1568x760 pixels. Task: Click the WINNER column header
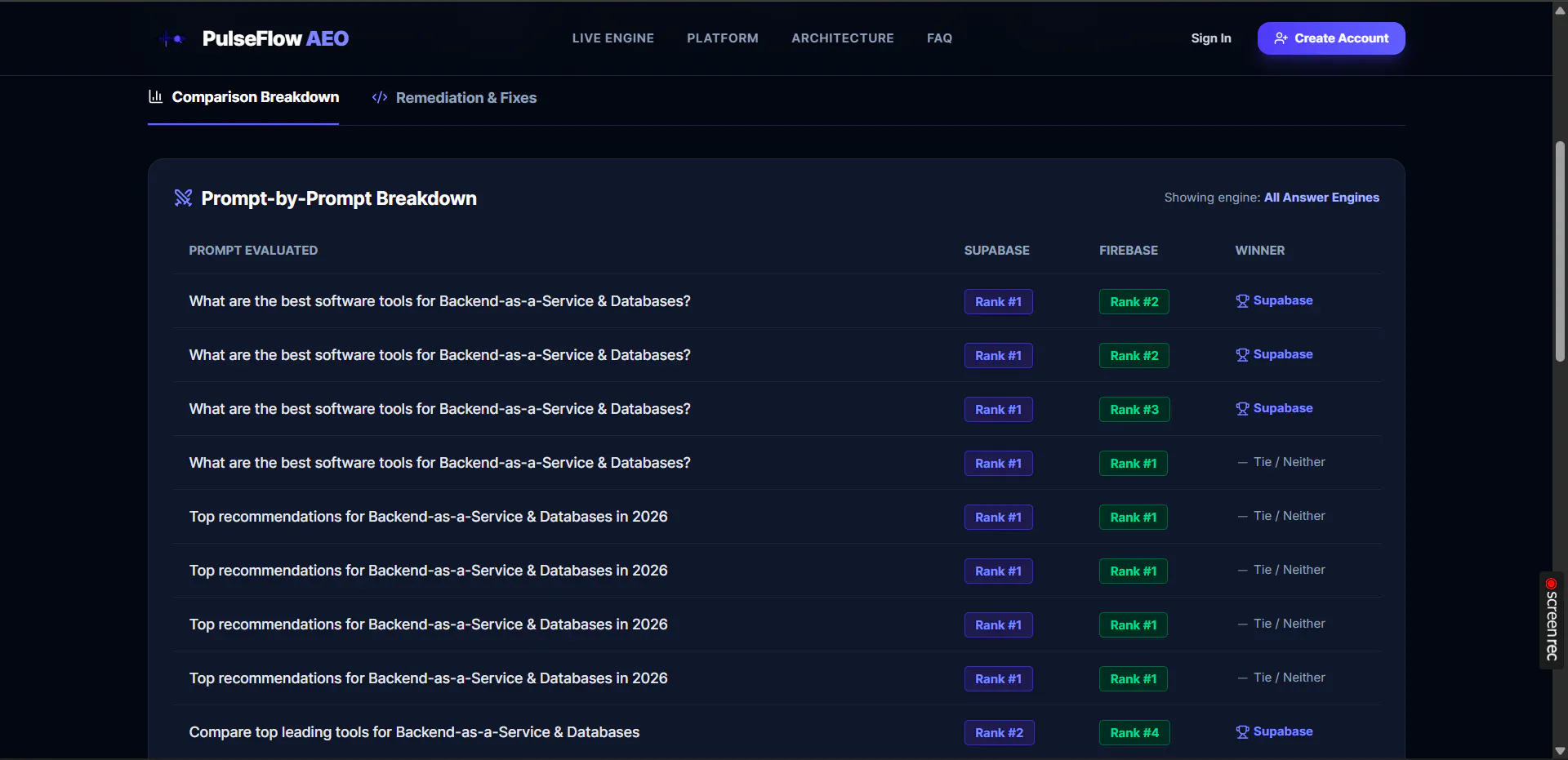(1259, 251)
